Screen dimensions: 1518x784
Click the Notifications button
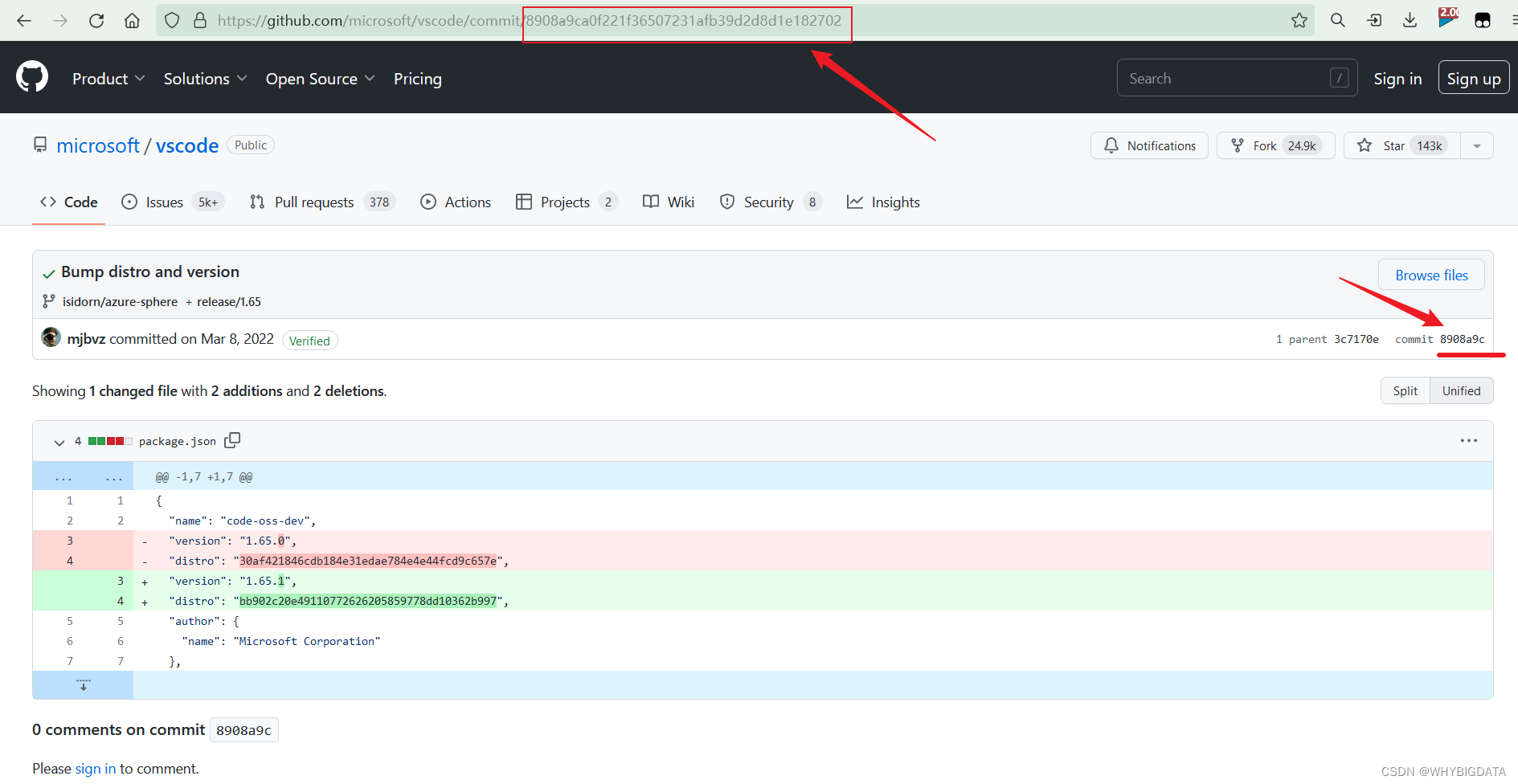pyautogui.click(x=1149, y=146)
